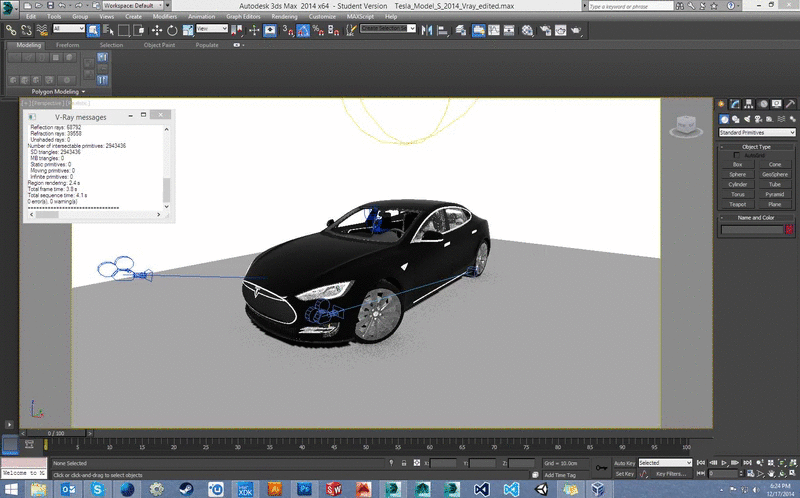Viewport: 800px width, 498px height.
Task: Collapse the Object Type rollout
Action: (756, 146)
